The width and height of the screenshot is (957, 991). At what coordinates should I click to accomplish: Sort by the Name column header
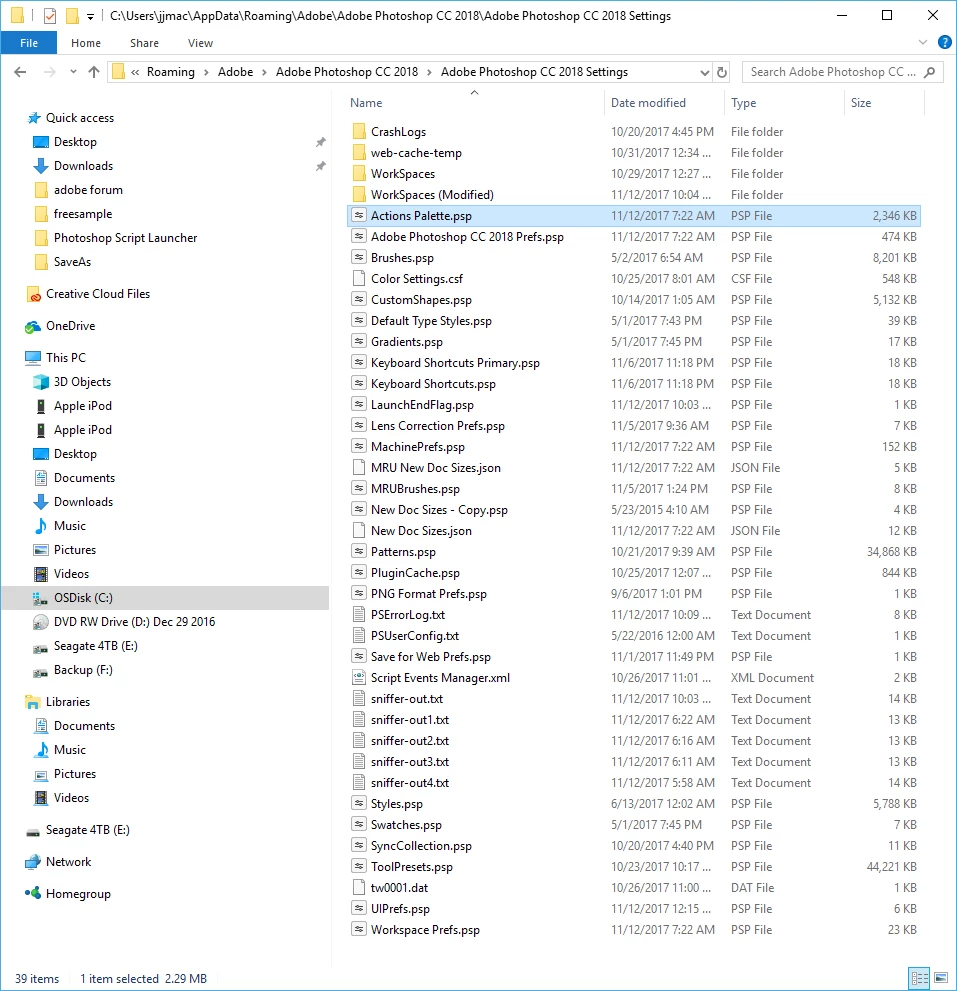(x=475, y=102)
